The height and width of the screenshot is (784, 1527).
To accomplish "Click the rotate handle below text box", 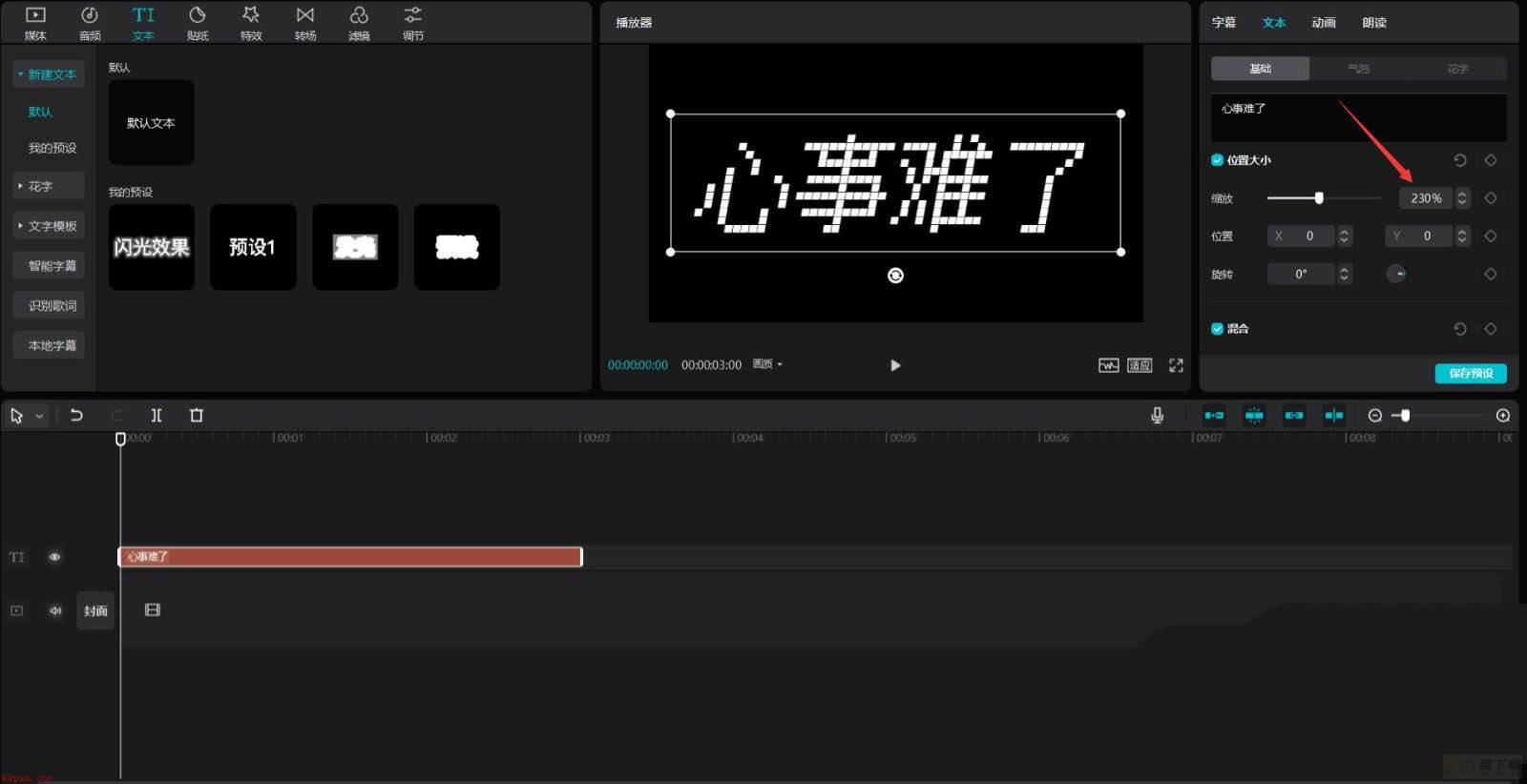I will 895,276.
